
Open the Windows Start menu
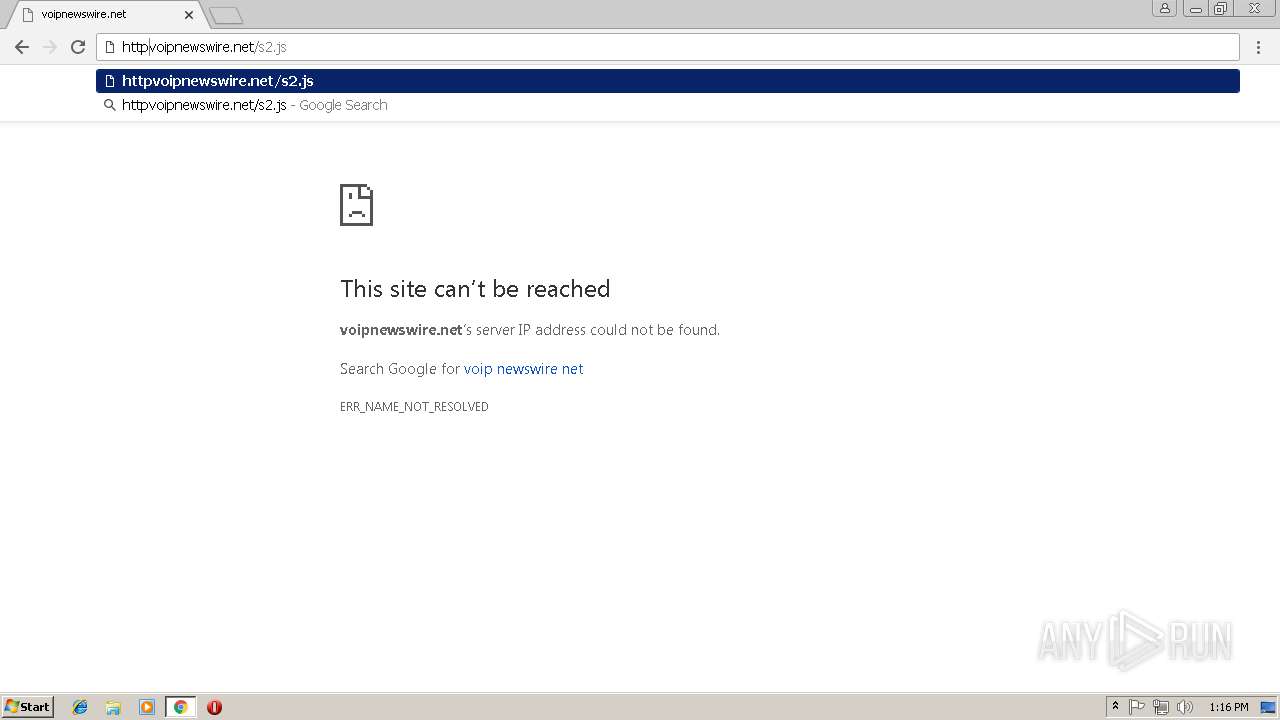point(27,707)
